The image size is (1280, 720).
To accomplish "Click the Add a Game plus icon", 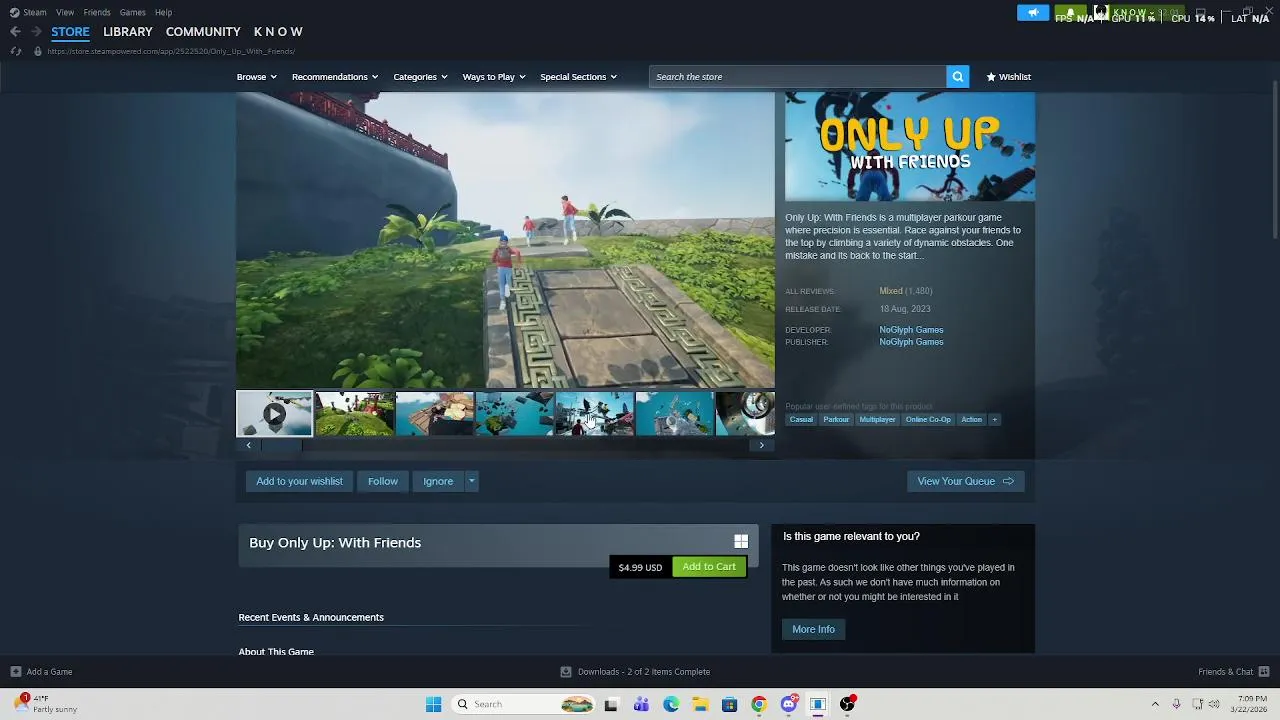I will point(15,672).
